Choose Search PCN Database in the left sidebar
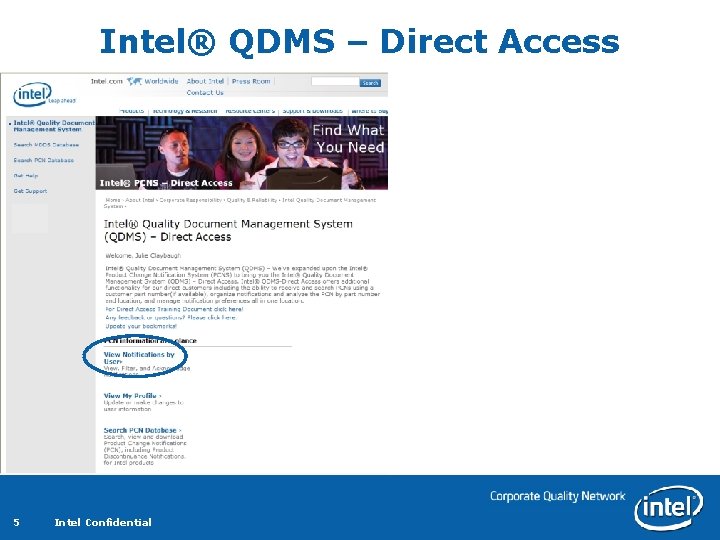 coord(44,161)
